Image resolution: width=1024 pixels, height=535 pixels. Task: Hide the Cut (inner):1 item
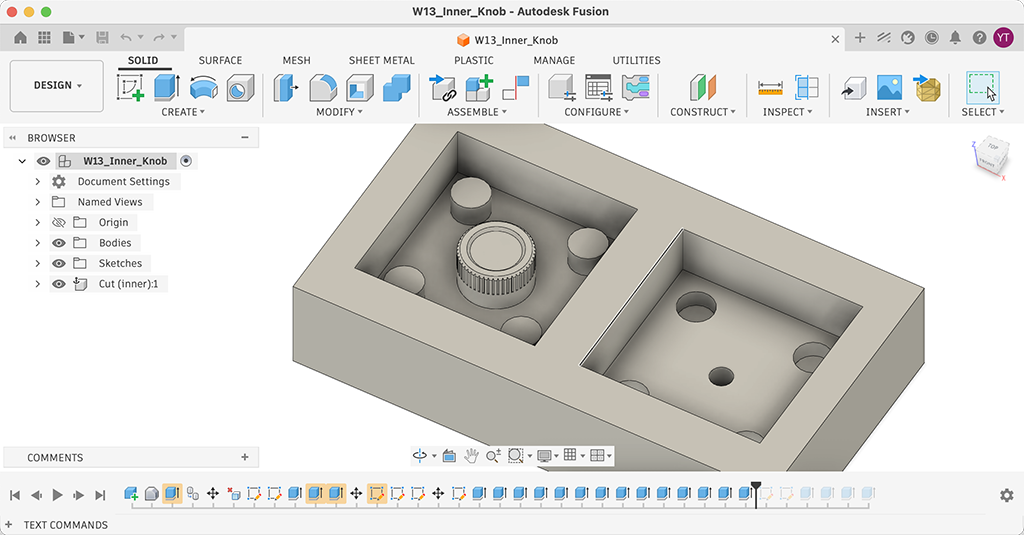coord(59,284)
